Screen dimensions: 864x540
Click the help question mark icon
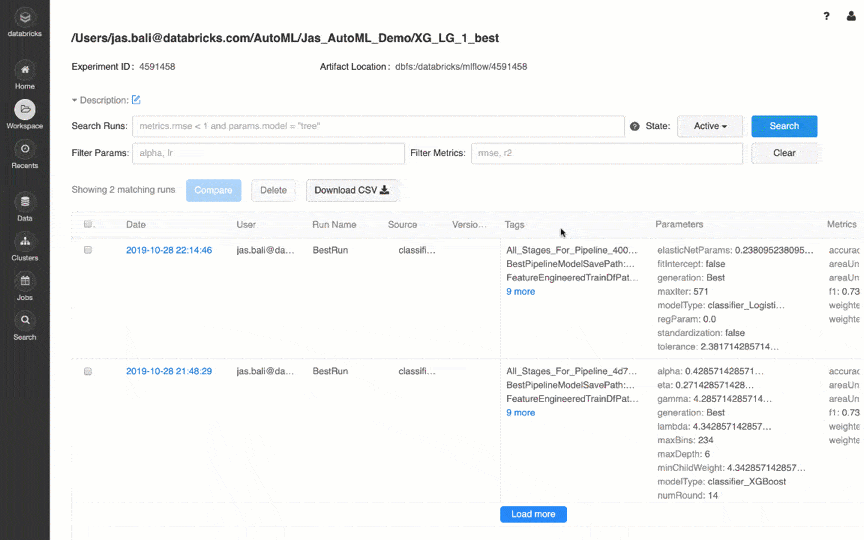[x=826, y=16]
